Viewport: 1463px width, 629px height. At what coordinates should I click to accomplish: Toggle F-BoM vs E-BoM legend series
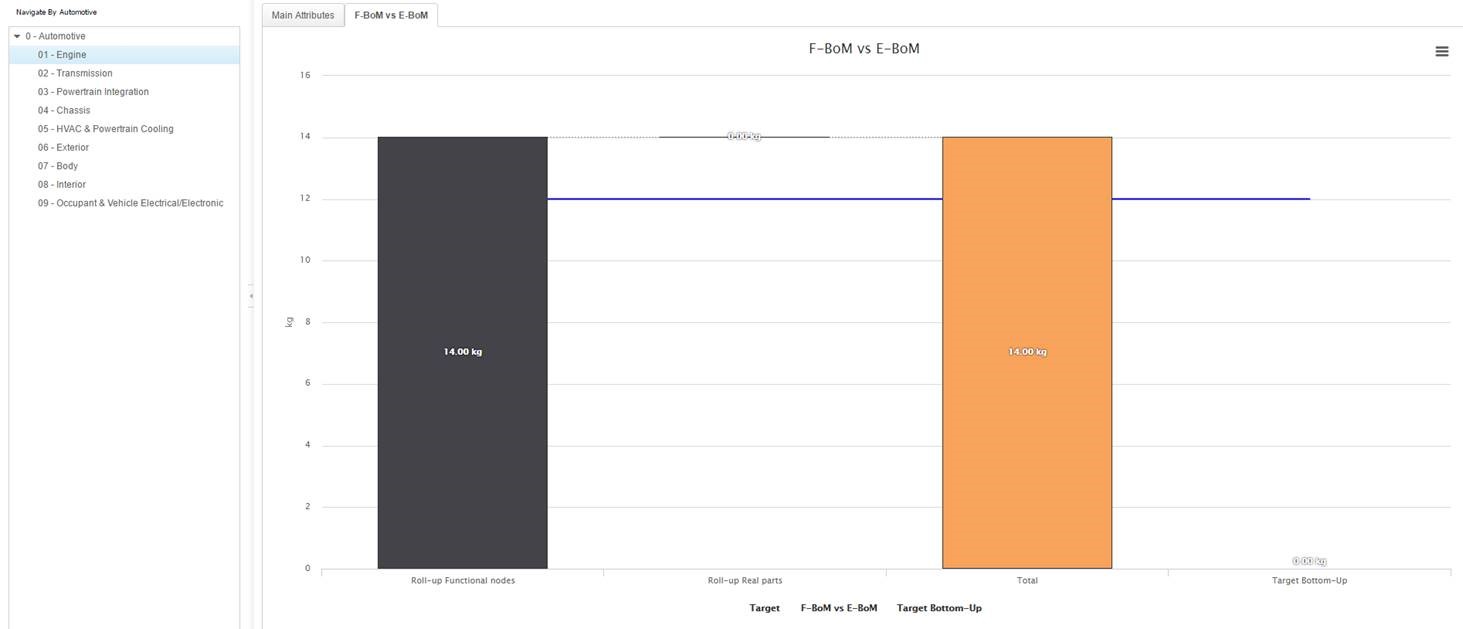(x=838, y=608)
